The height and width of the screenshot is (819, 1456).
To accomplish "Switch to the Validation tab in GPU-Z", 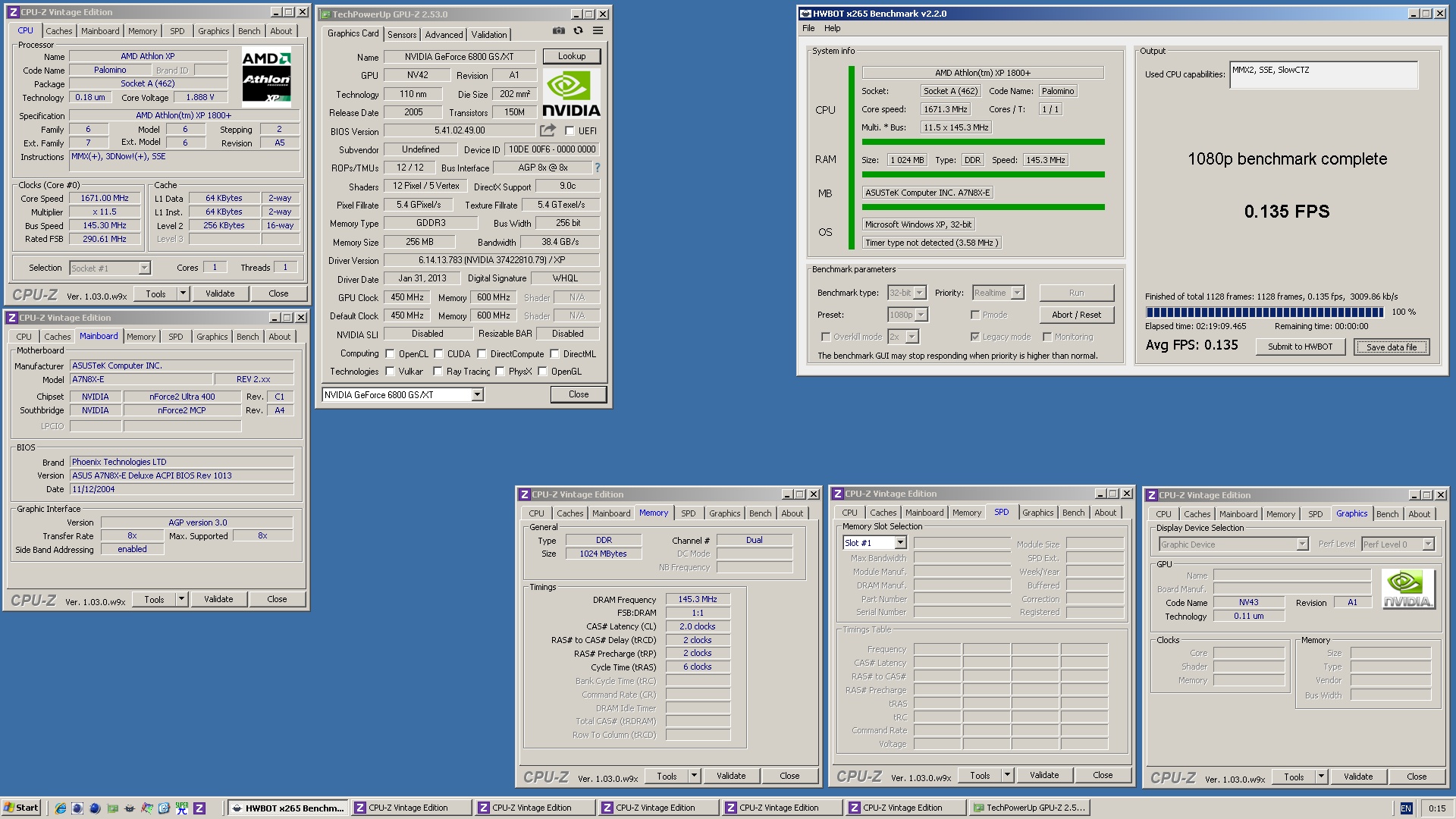I will click(x=489, y=35).
